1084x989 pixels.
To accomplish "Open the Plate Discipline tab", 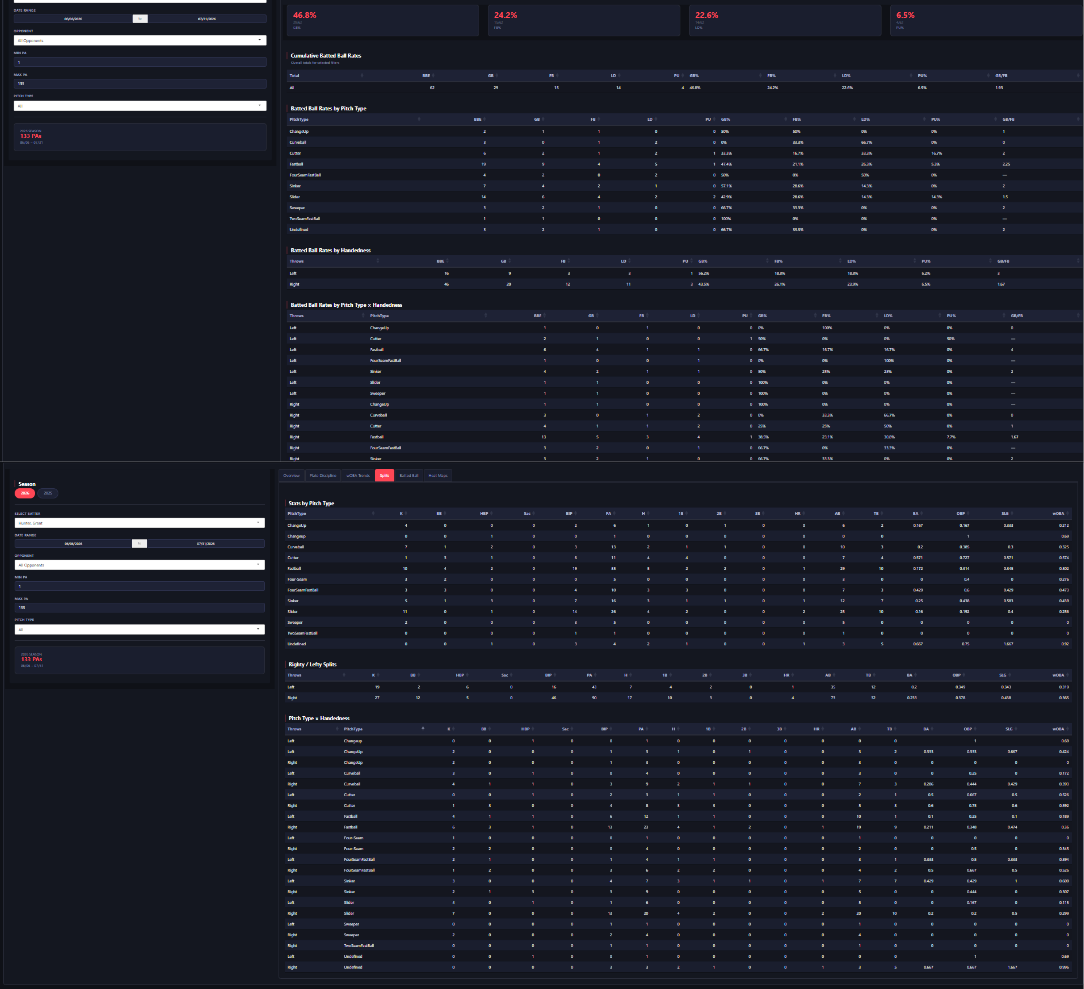I will pyautogui.click(x=323, y=475).
